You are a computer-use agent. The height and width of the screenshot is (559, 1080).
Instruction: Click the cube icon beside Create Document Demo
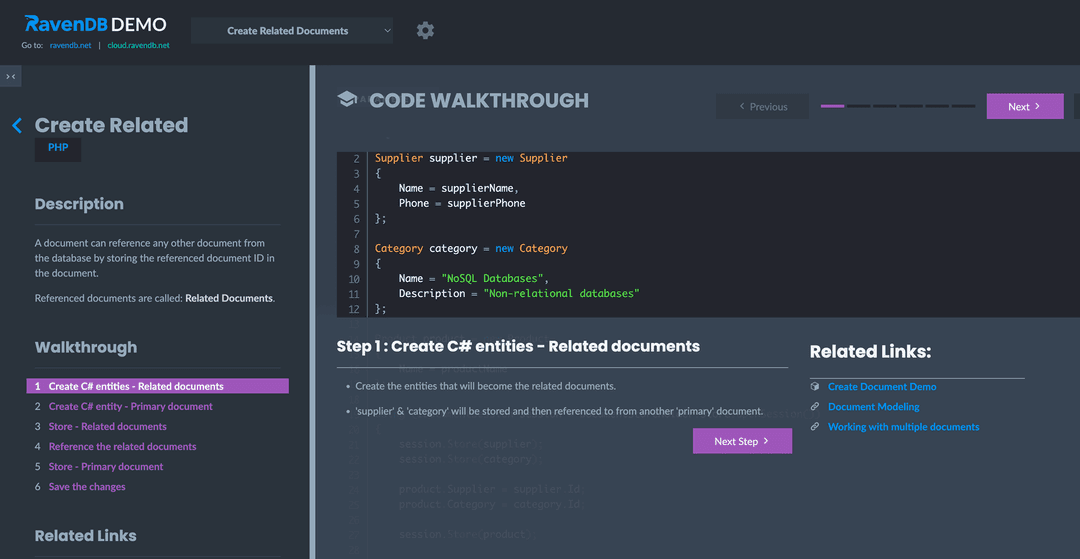[815, 387]
